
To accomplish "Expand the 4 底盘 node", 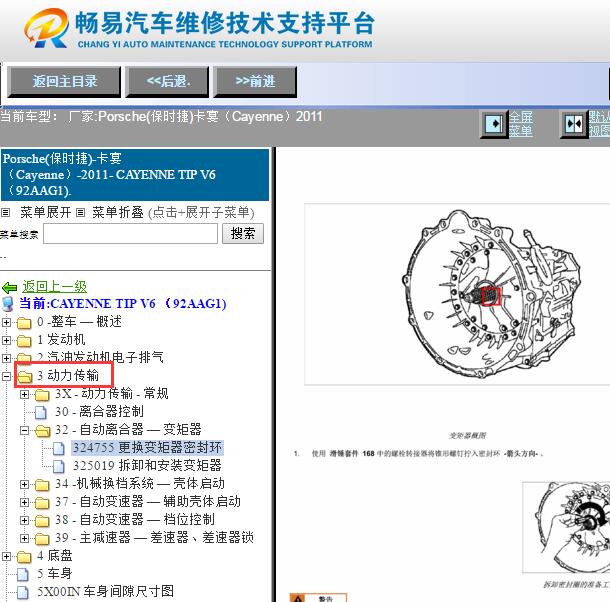I will (x=6, y=556).
